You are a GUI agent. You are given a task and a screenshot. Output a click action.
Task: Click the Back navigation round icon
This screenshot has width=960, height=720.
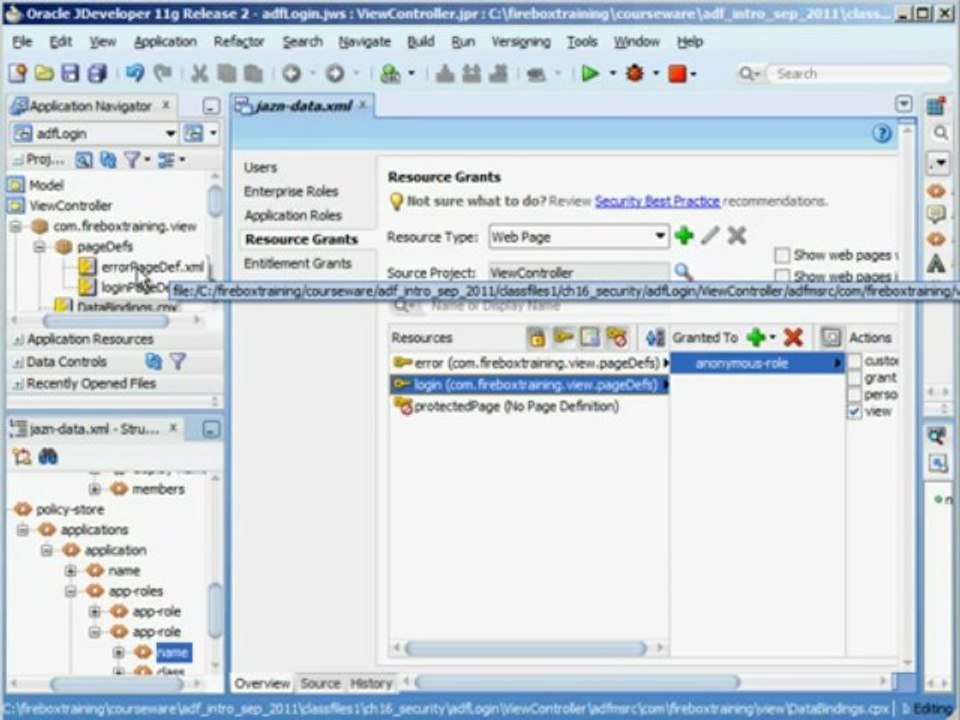pyautogui.click(x=291, y=73)
